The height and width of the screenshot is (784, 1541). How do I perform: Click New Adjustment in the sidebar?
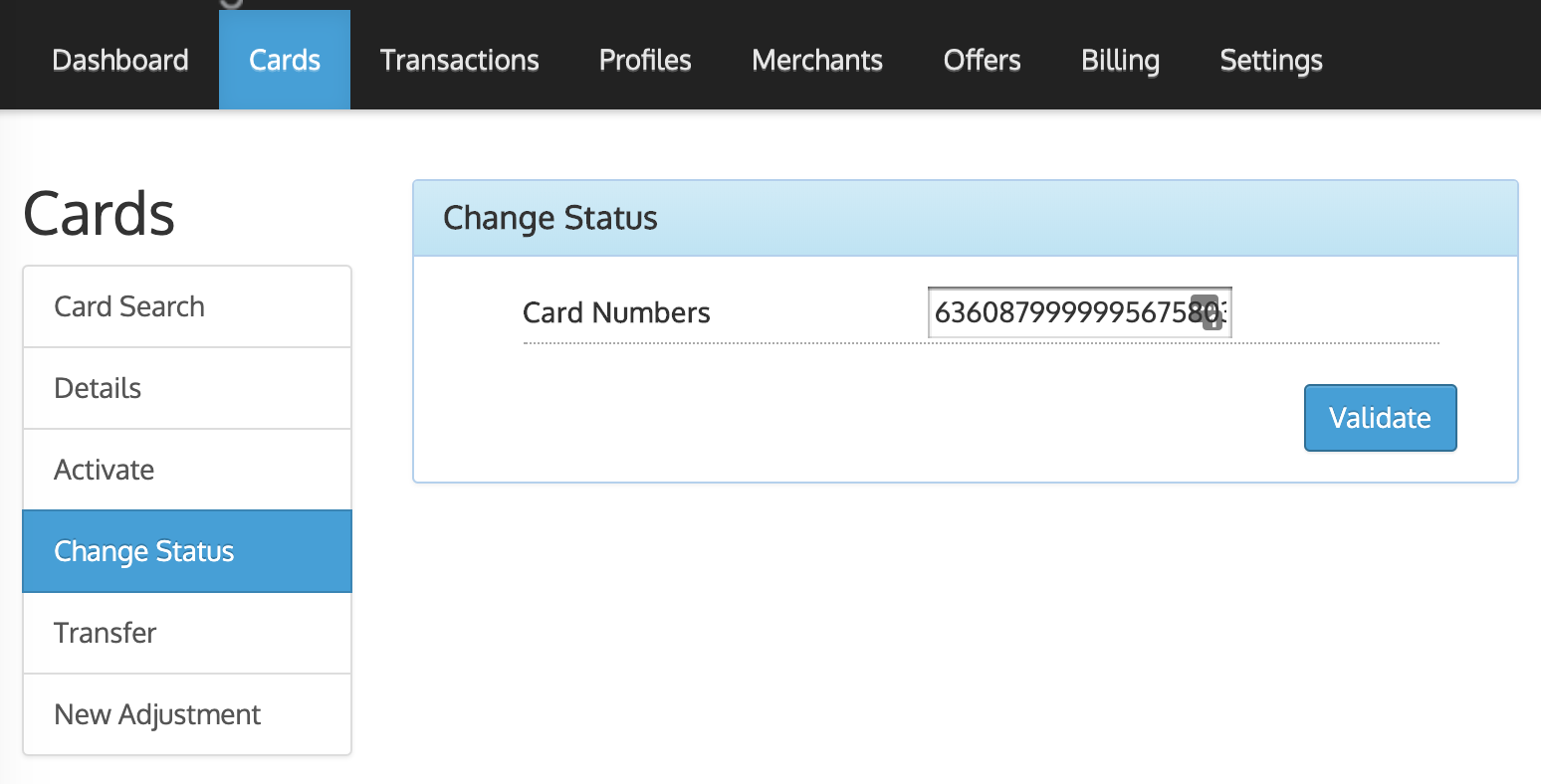coord(157,714)
